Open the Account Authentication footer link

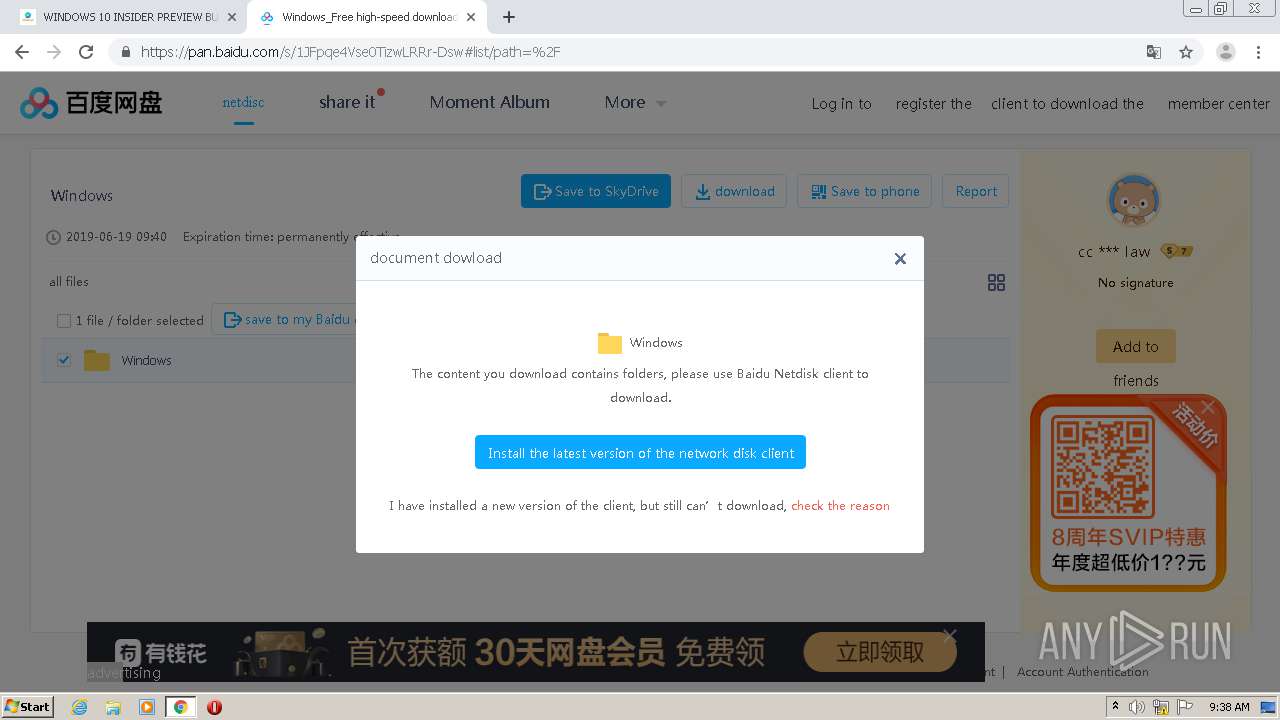(1082, 672)
